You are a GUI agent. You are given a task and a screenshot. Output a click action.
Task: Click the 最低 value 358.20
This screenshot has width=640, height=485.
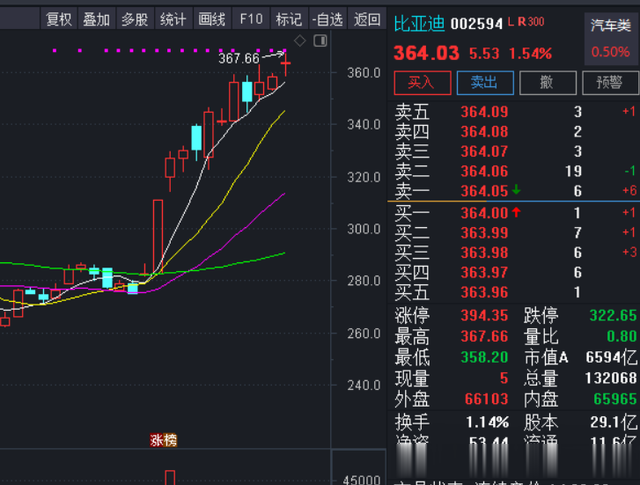click(484, 357)
